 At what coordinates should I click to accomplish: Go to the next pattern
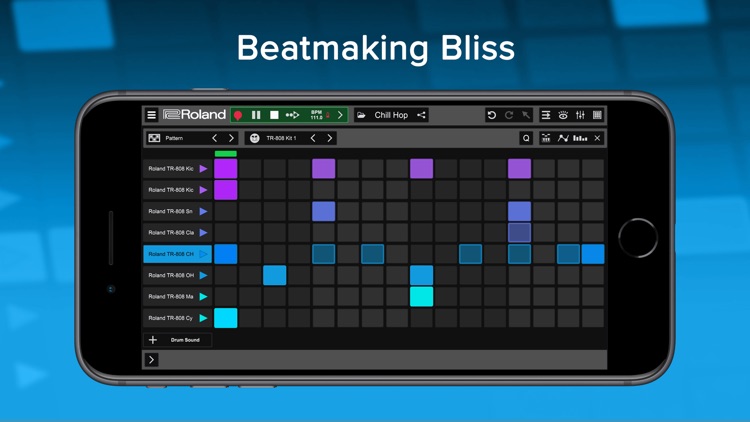coord(231,138)
